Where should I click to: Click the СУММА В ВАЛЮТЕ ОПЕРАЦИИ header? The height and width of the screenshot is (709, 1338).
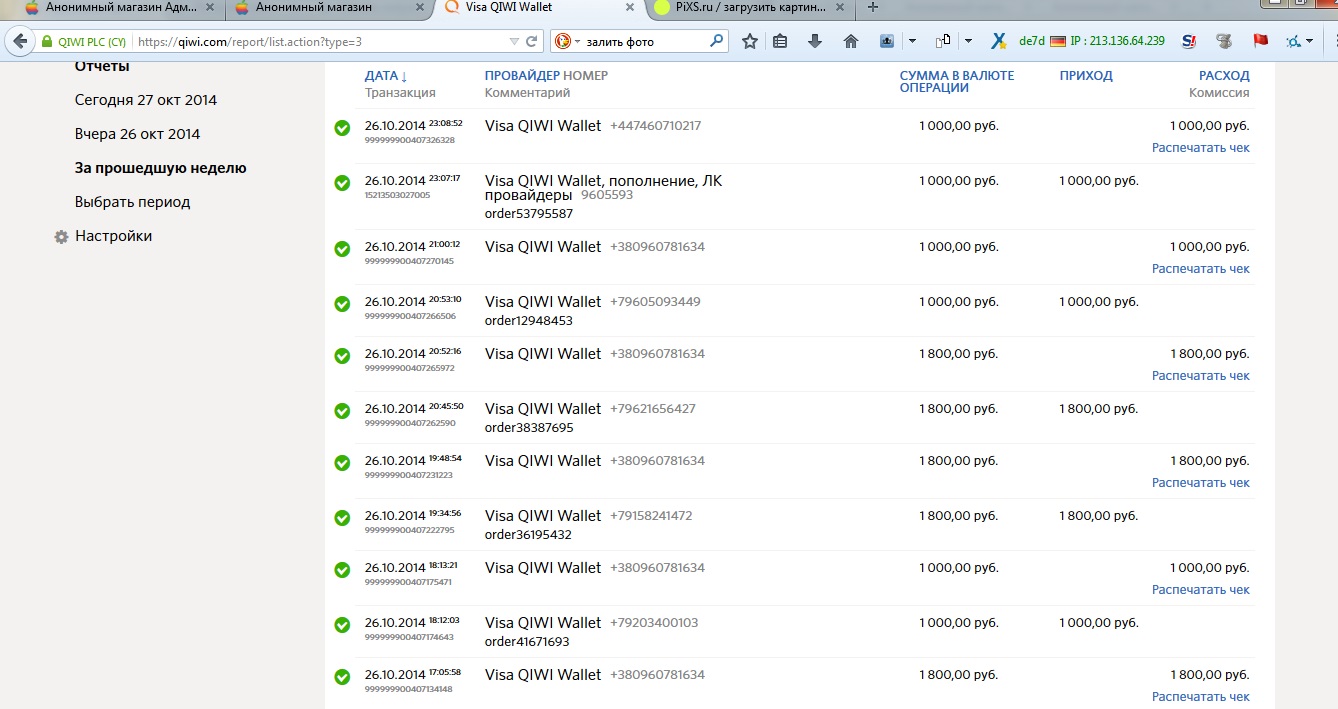tap(957, 82)
